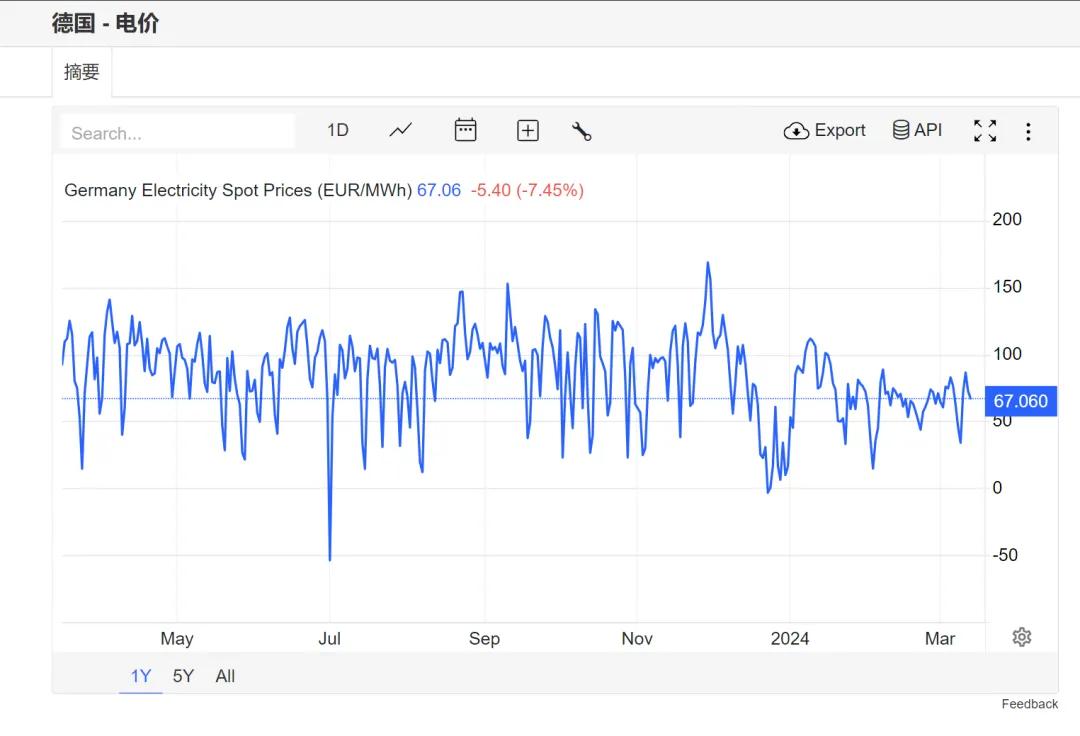1080x736 pixels.
Task: Click the cloud download Export icon
Action: tap(796, 131)
